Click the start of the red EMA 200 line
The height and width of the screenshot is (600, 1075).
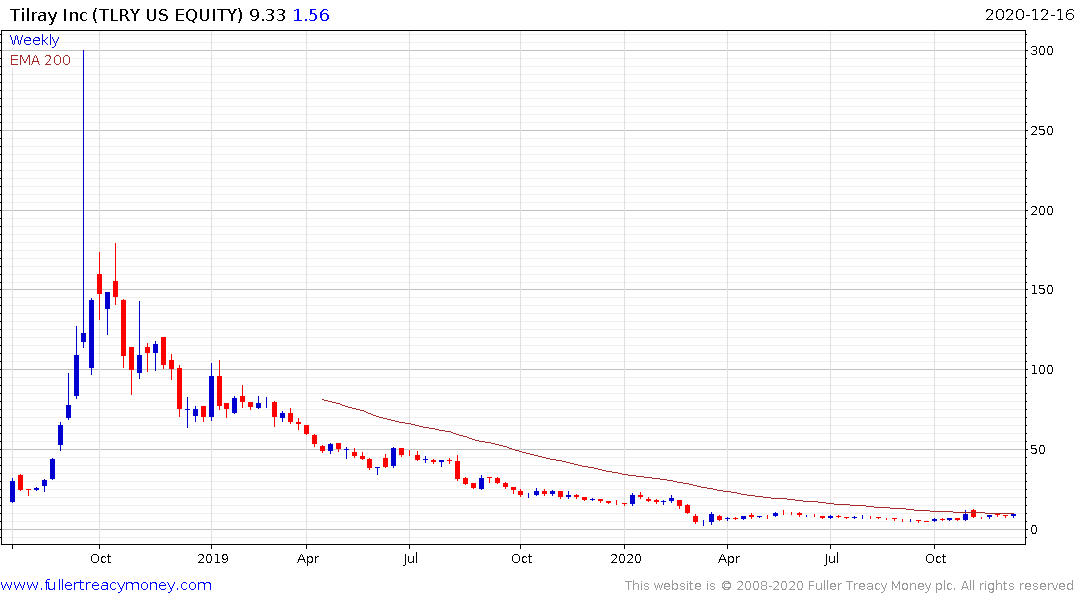[322, 399]
